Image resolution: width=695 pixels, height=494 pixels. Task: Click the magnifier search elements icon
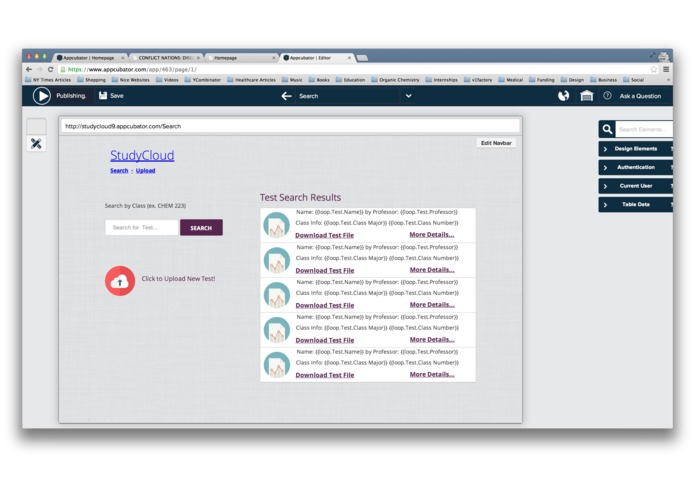pos(607,129)
